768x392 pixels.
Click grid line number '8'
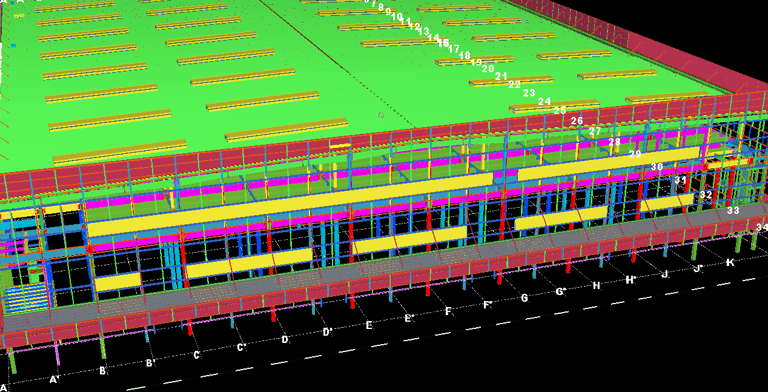[x=381, y=8]
